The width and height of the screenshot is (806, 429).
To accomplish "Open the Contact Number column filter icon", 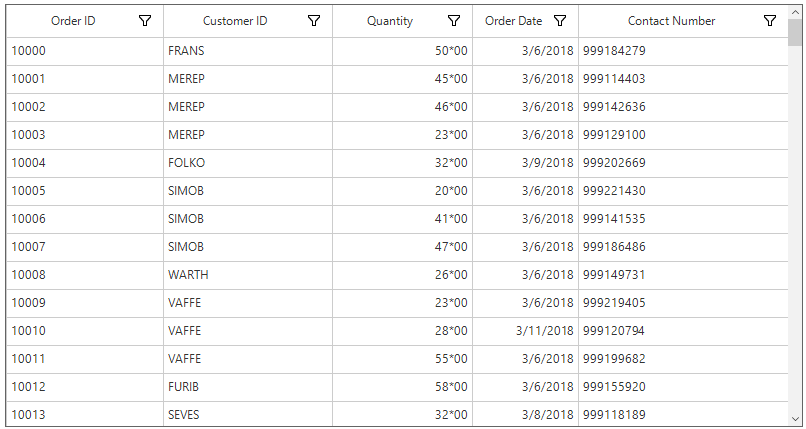I will pos(770,21).
